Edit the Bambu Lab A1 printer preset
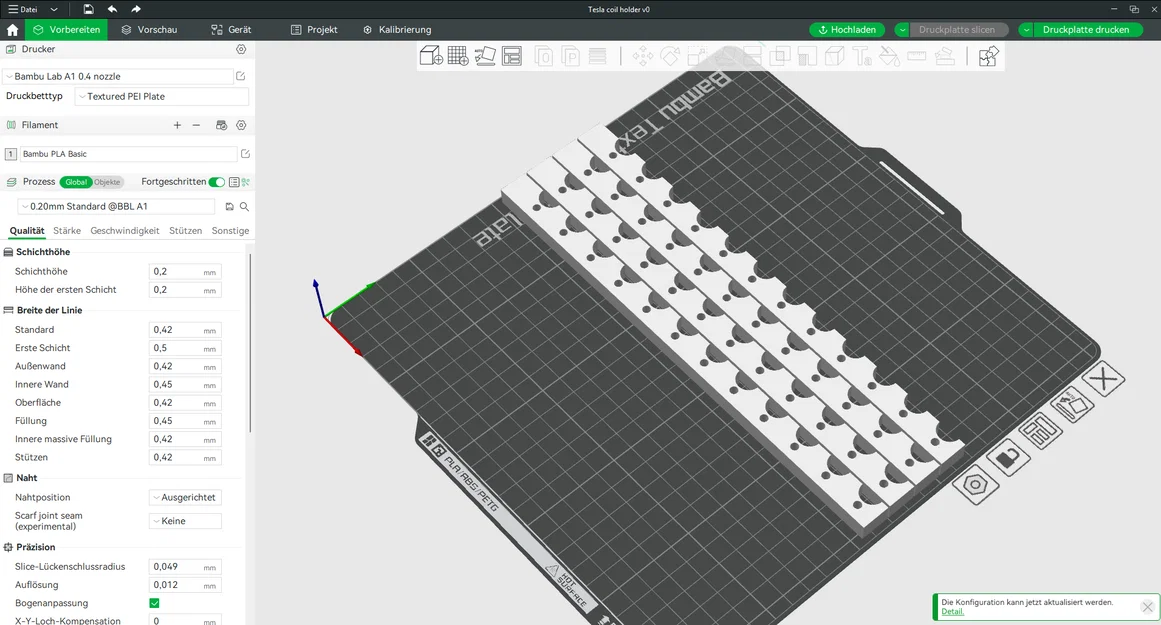 pyautogui.click(x=241, y=76)
